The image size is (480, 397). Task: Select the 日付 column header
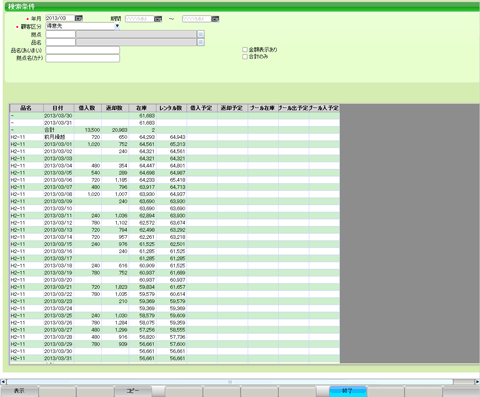pyautogui.click(x=58, y=108)
